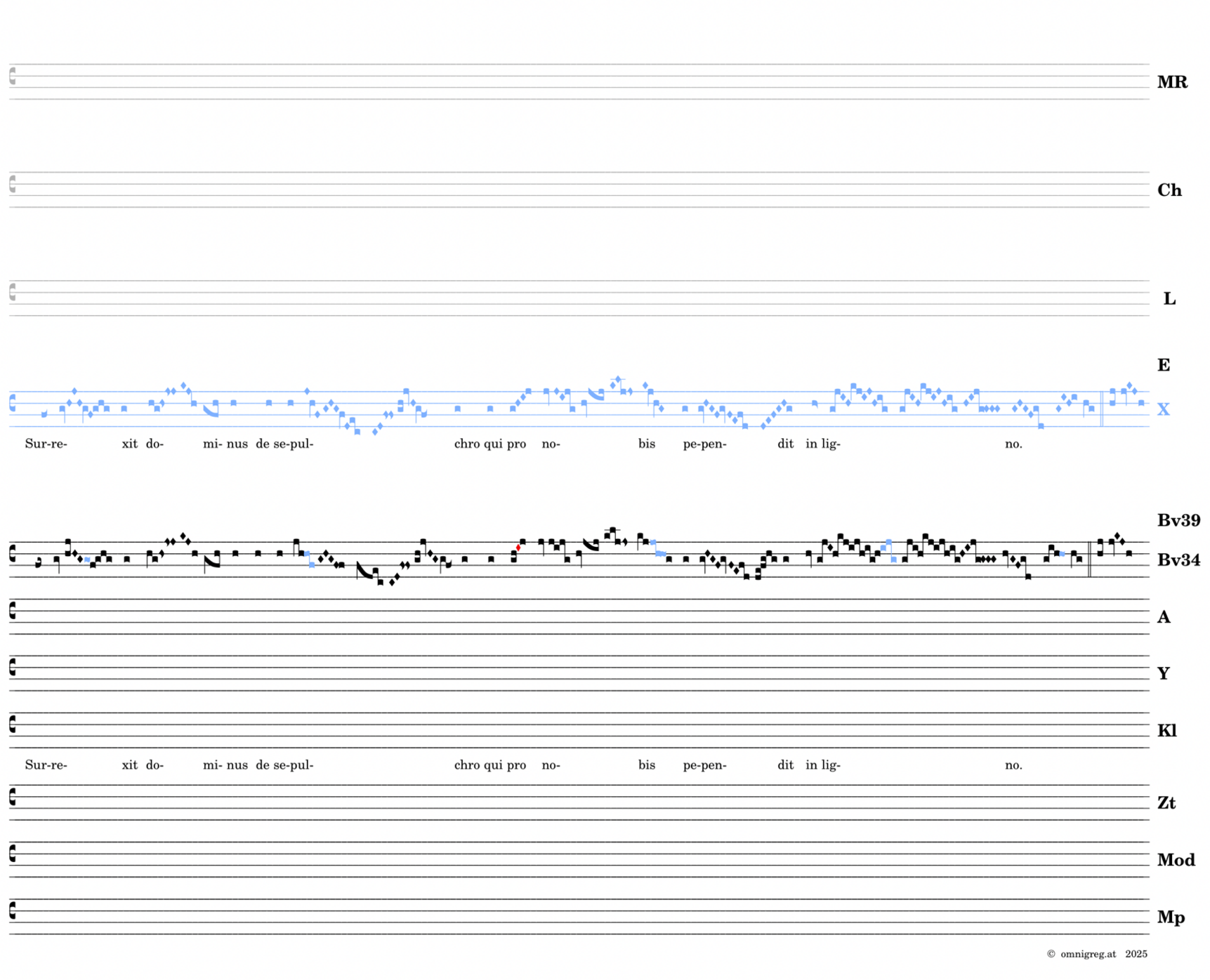Select the Bv39 source label
Image resolution: width=1210 pixels, height=980 pixels.
pyautogui.click(x=1178, y=520)
